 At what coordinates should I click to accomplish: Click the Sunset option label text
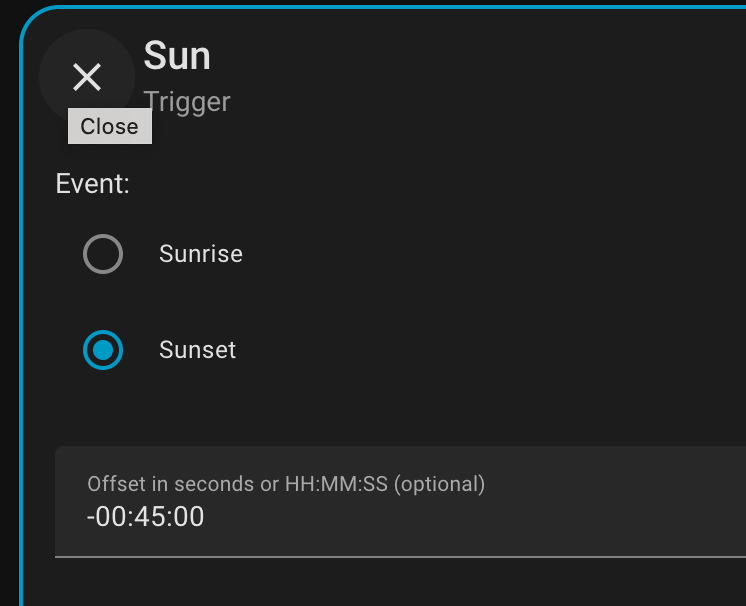pos(197,350)
